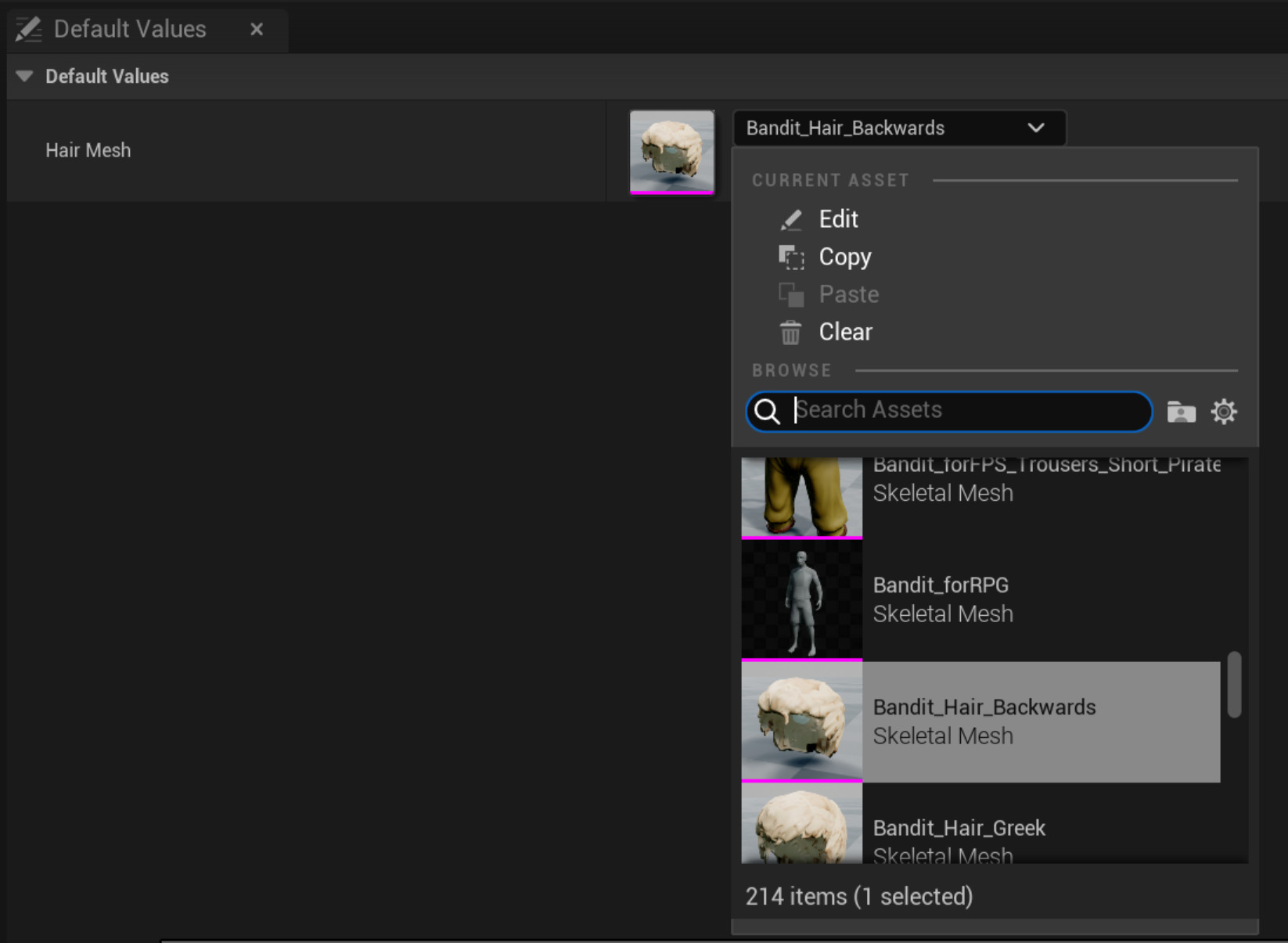Viewport: 1288px width, 943px height.
Task: Open asset picker settings gear
Action: pos(1224,412)
